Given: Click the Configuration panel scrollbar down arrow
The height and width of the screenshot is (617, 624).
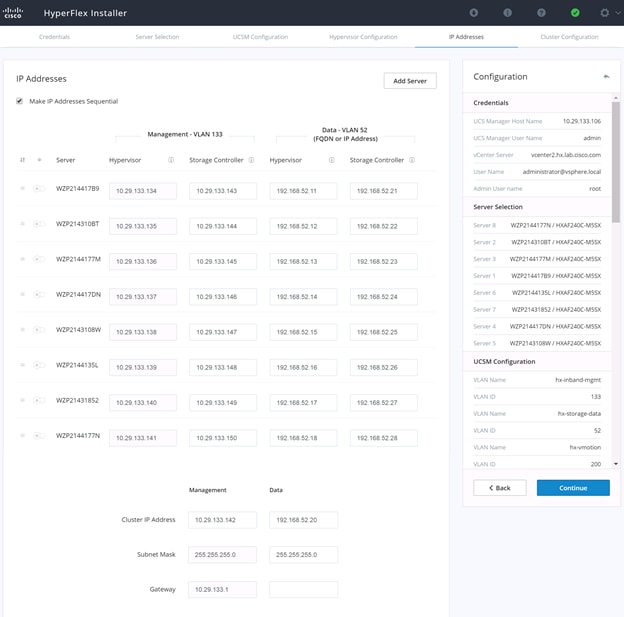Looking at the screenshot, I should [616, 464].
